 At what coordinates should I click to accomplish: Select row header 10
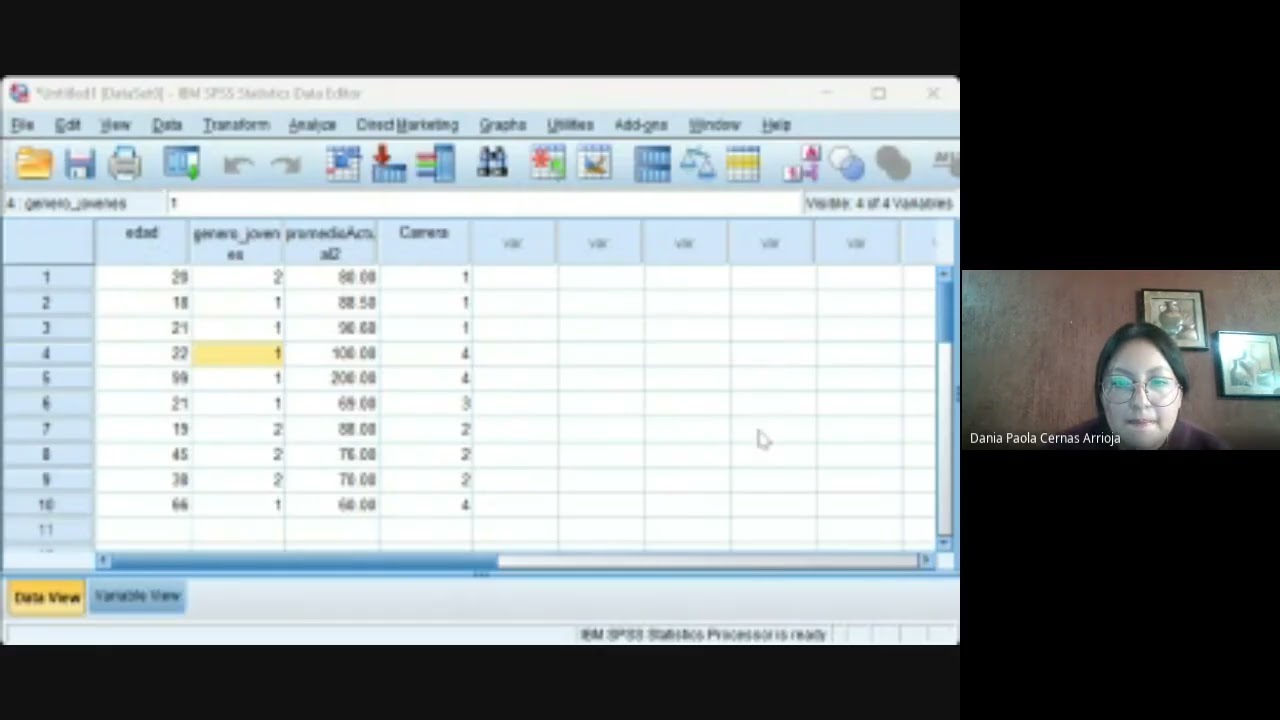click(x=47, y=505)
